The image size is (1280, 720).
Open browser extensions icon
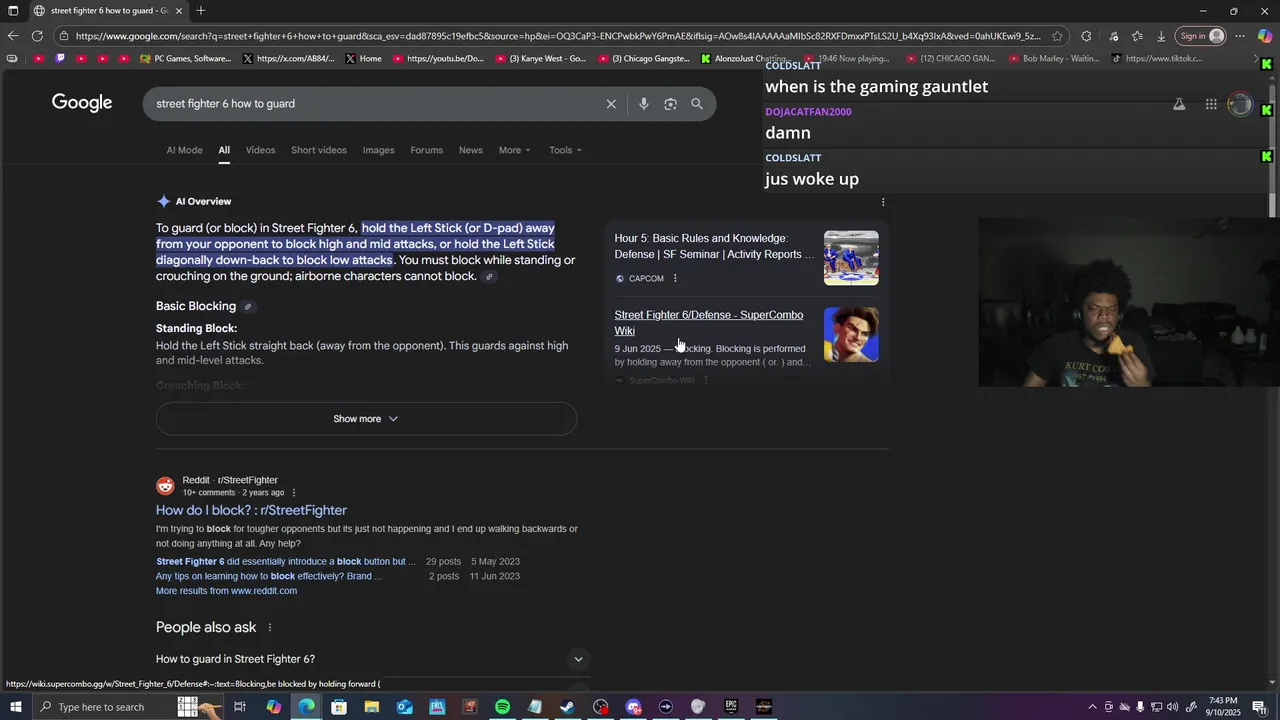[x=1086, y=36]
